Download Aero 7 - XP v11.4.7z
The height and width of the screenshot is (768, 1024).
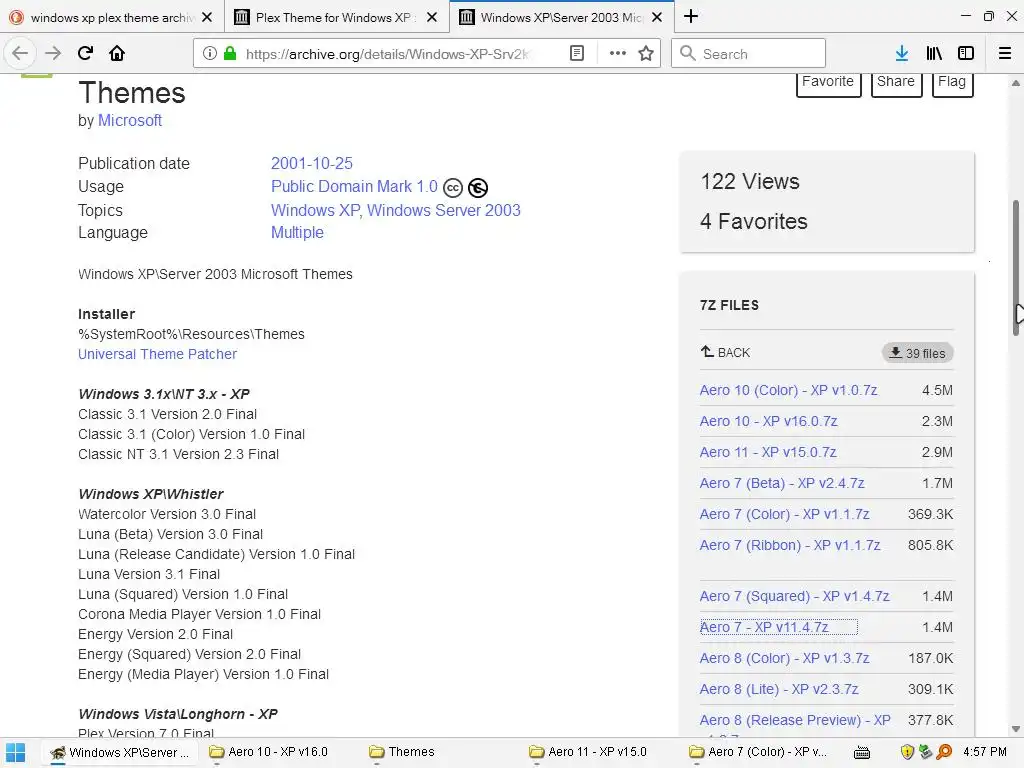pos(764,627)
